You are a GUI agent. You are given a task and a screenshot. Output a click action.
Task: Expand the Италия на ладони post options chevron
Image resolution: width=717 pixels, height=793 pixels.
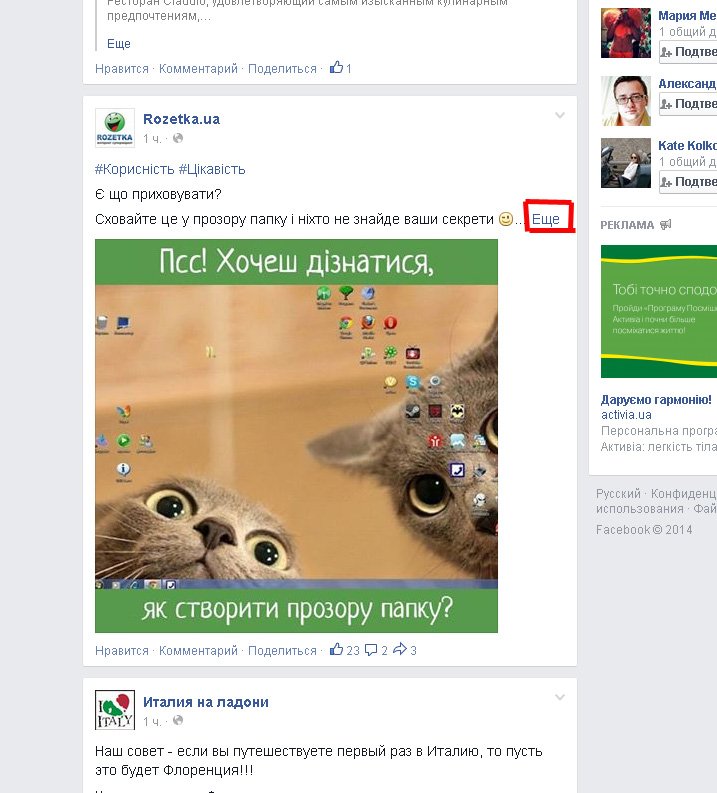tap(560, 697)
